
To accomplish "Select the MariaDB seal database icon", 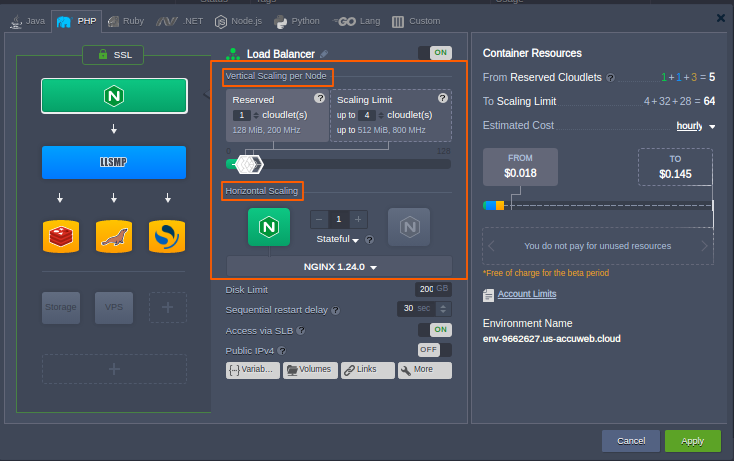I will tap(114, 236).
